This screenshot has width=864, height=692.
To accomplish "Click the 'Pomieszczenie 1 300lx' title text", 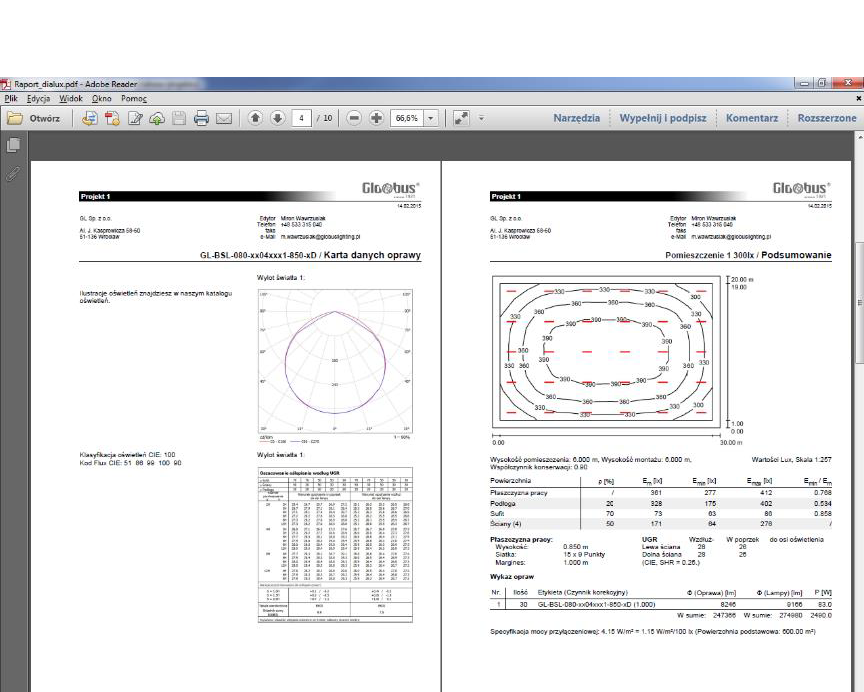I will pos(710,255).
